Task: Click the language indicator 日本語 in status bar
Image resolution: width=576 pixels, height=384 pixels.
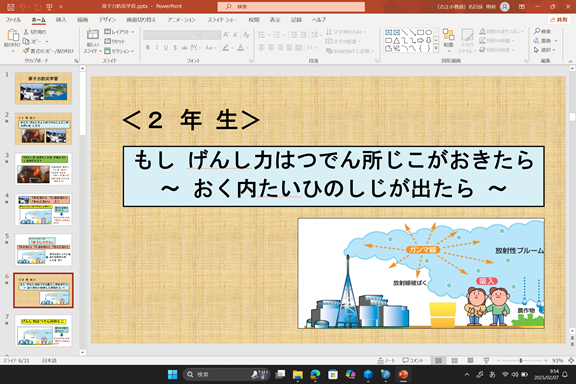Action: click(x=49, y=360)
